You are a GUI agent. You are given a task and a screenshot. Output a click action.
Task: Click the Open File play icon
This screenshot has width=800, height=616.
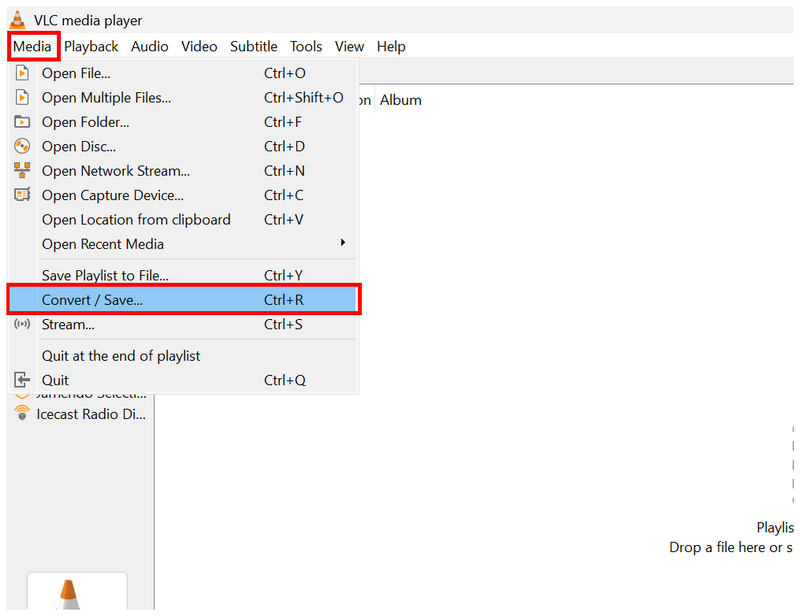tap(22, 73)
